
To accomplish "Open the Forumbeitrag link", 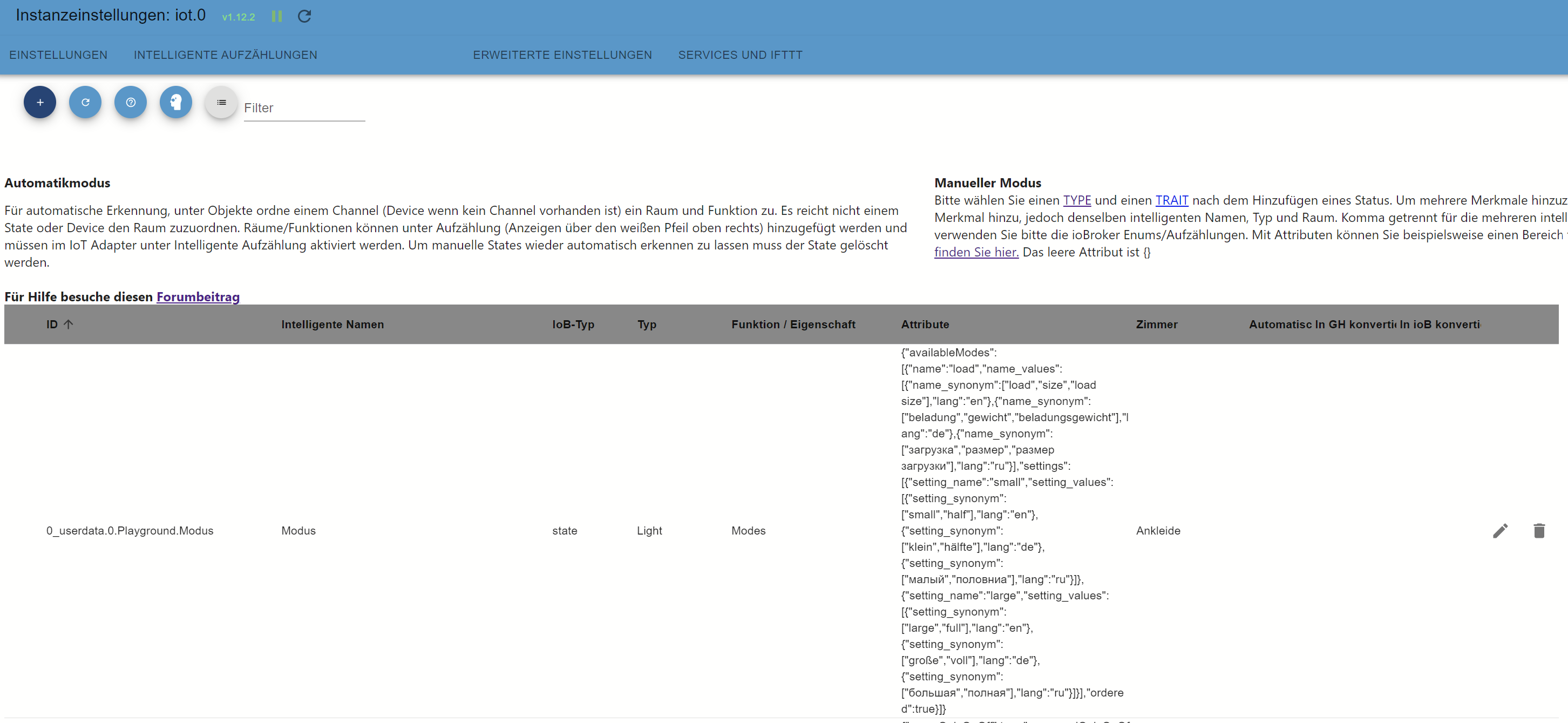I will (198, 296).
